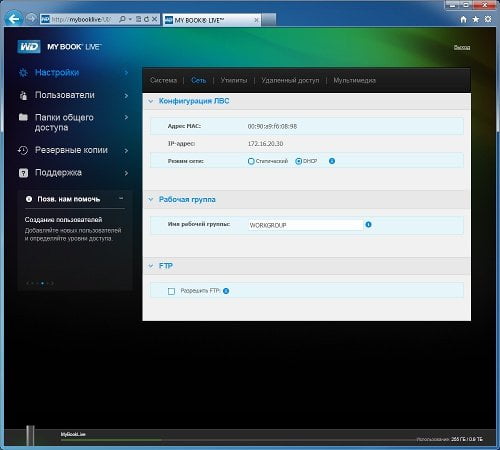
Task: Open Пользователи via its users icon
Action: pos(23,96)
